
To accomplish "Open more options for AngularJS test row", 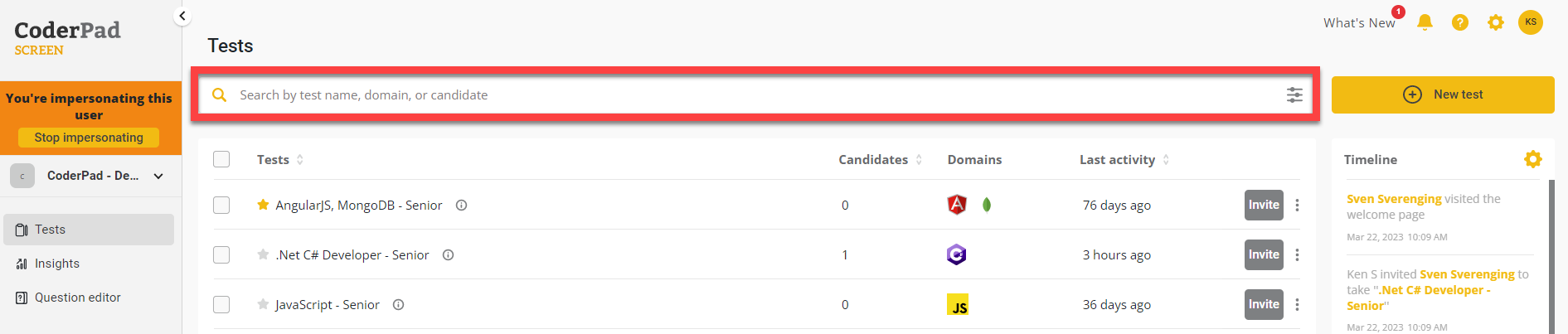I will point(1297,205).
